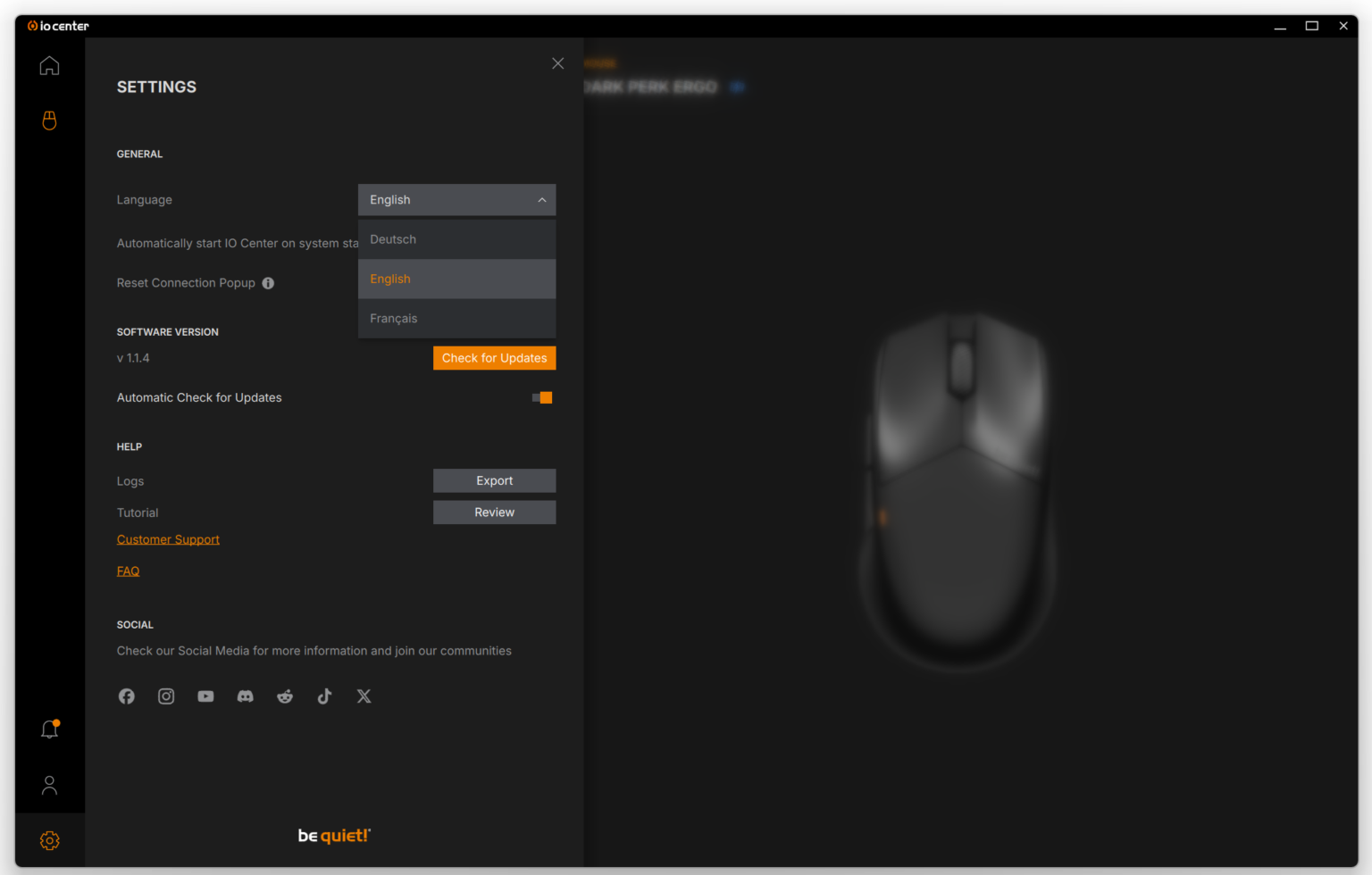Click the be quiet! logo
Viewport: 1372px width, 875px height.
coord(334,836)
